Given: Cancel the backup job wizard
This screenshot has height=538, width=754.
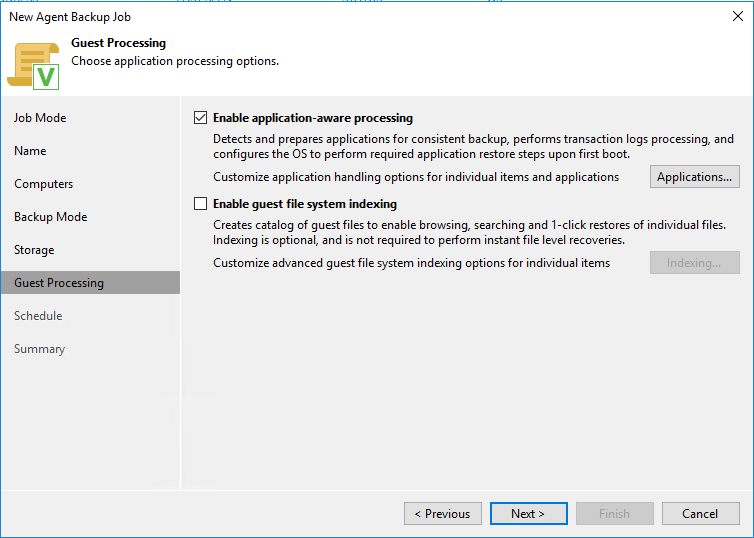Looking at the screenshot, I should coord(700,514).
